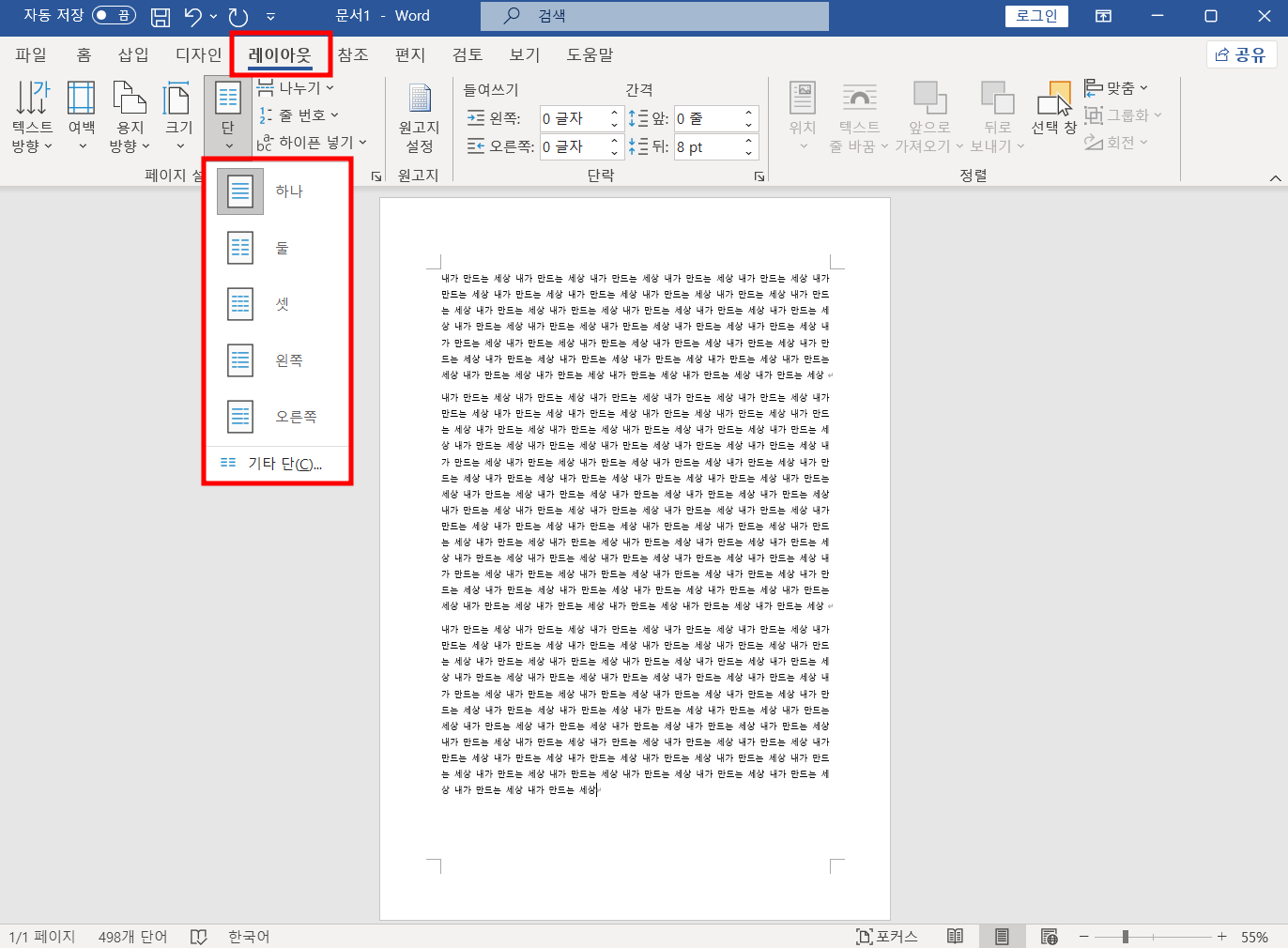
Task: Open the 그룹화 group dropdown
Action: (1123, 115)
